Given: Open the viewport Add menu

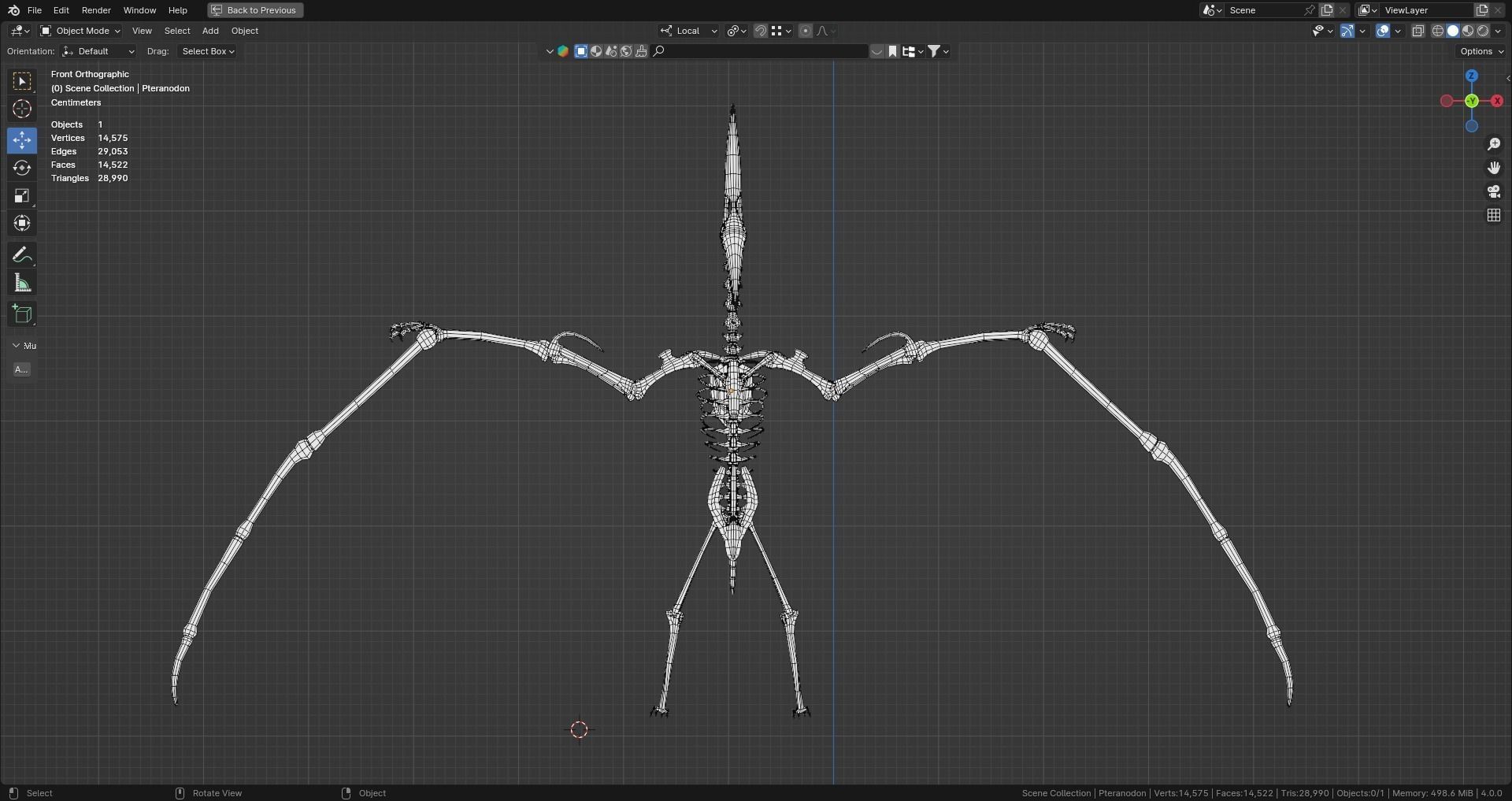Looking at the screenshot, I should pyautogui.click(x=210, y=31).
